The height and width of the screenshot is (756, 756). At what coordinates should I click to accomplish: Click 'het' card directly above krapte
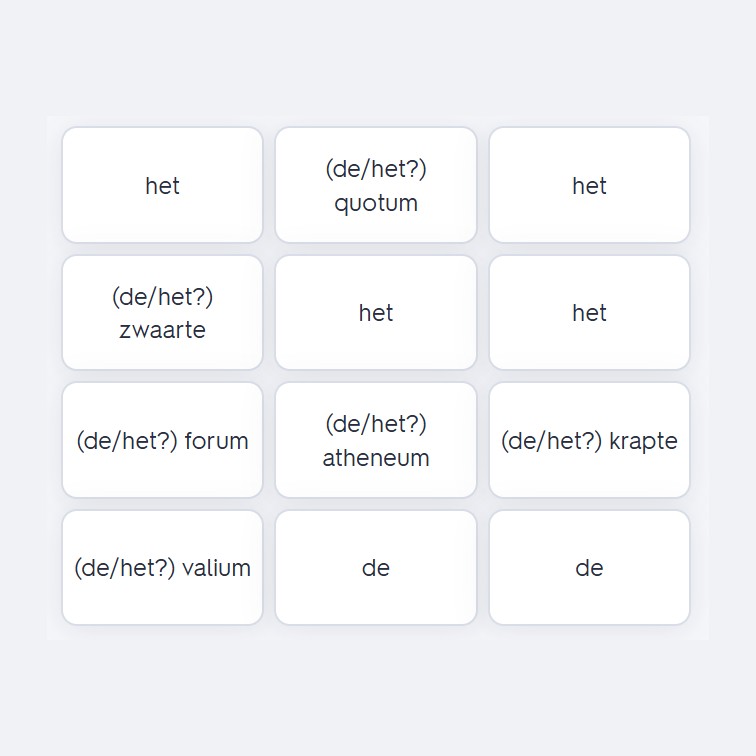[589, 312]
